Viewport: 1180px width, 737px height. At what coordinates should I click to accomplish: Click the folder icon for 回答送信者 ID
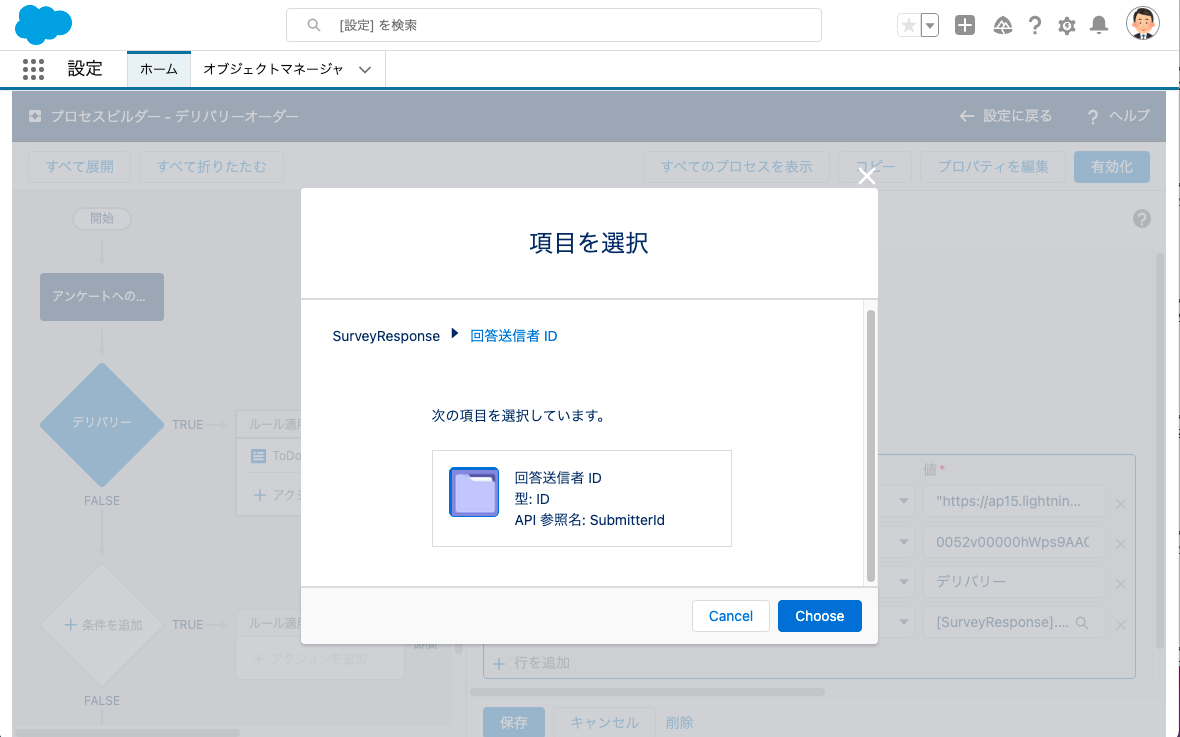pos(474,492)
